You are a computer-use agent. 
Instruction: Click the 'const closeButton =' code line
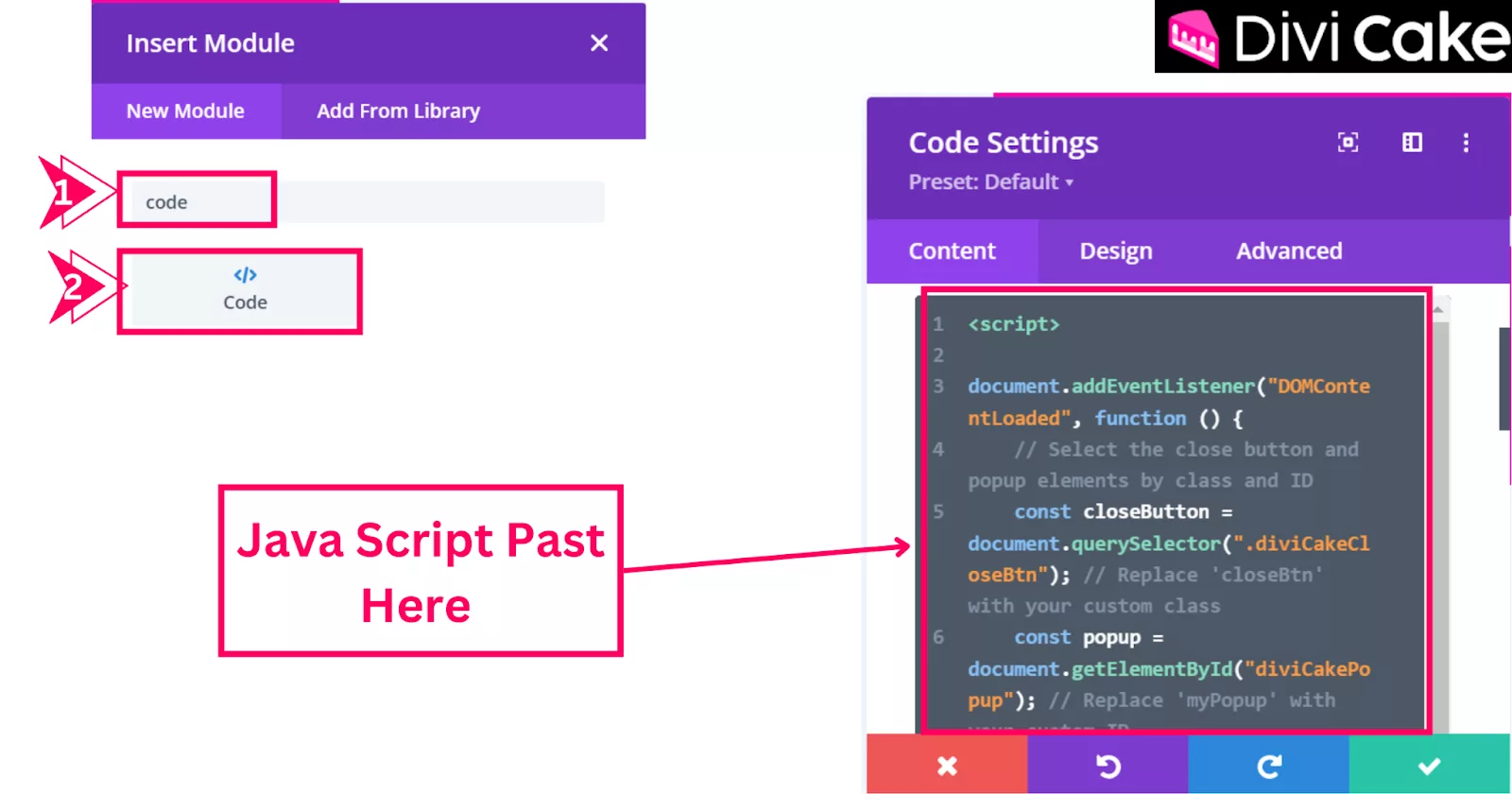click(x=1123, y=511)
